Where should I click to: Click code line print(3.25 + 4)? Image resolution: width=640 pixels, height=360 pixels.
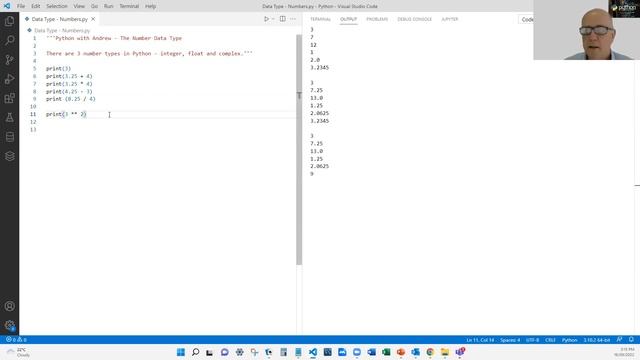(x=69, y=76)
